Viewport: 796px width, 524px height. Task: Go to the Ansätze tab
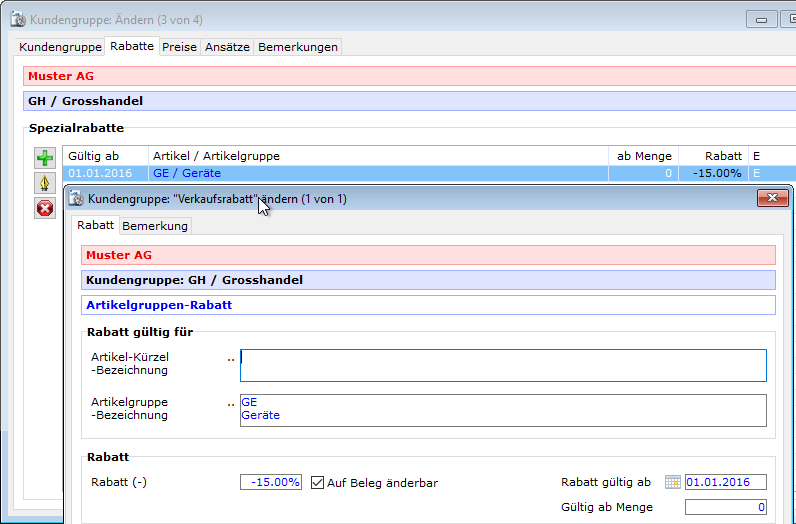[x=228, y=47]
